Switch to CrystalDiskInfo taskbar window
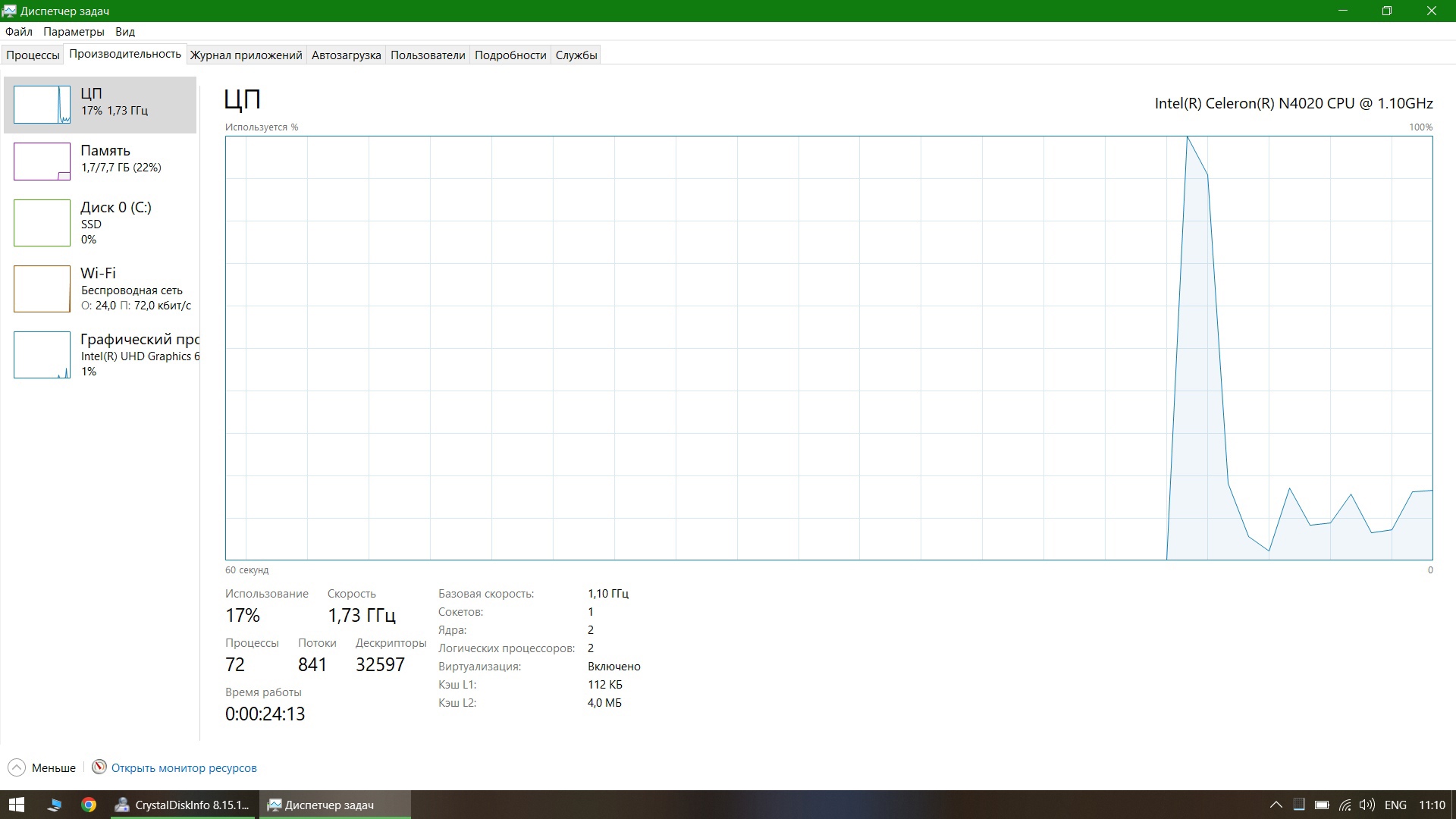 (x=182, y=805)
